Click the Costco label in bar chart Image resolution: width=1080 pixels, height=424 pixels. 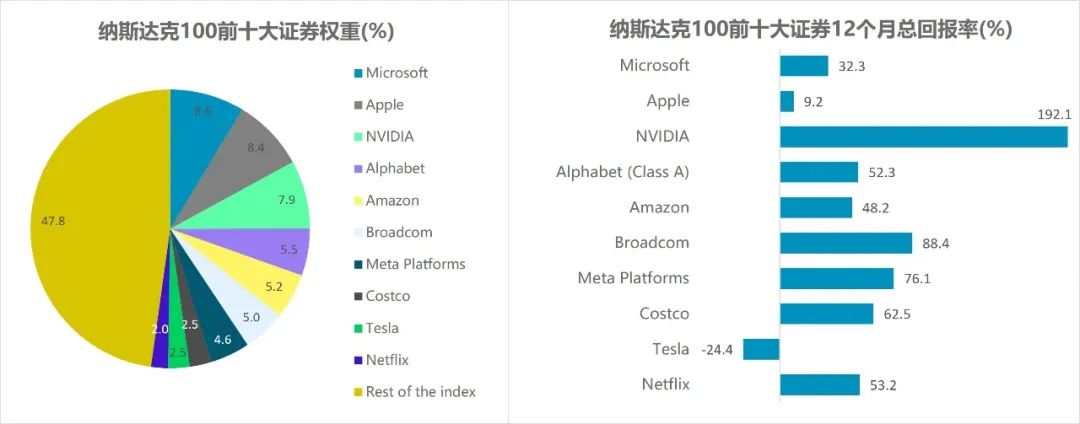[x=664, y=314]
